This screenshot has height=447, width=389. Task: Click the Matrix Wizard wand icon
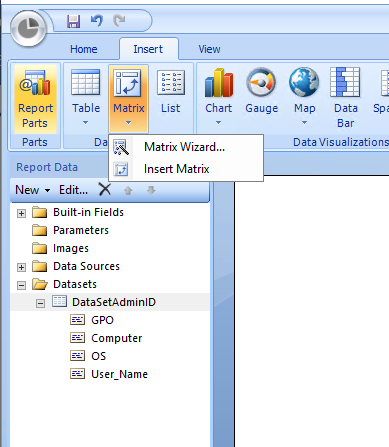click(121, 147)
